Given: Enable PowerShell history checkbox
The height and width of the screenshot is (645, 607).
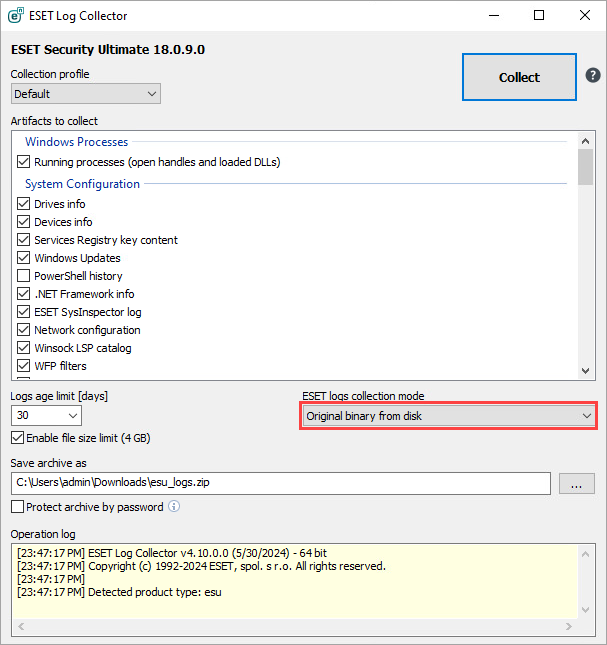Looking at the screenshot, I should [x=23, y=276].
